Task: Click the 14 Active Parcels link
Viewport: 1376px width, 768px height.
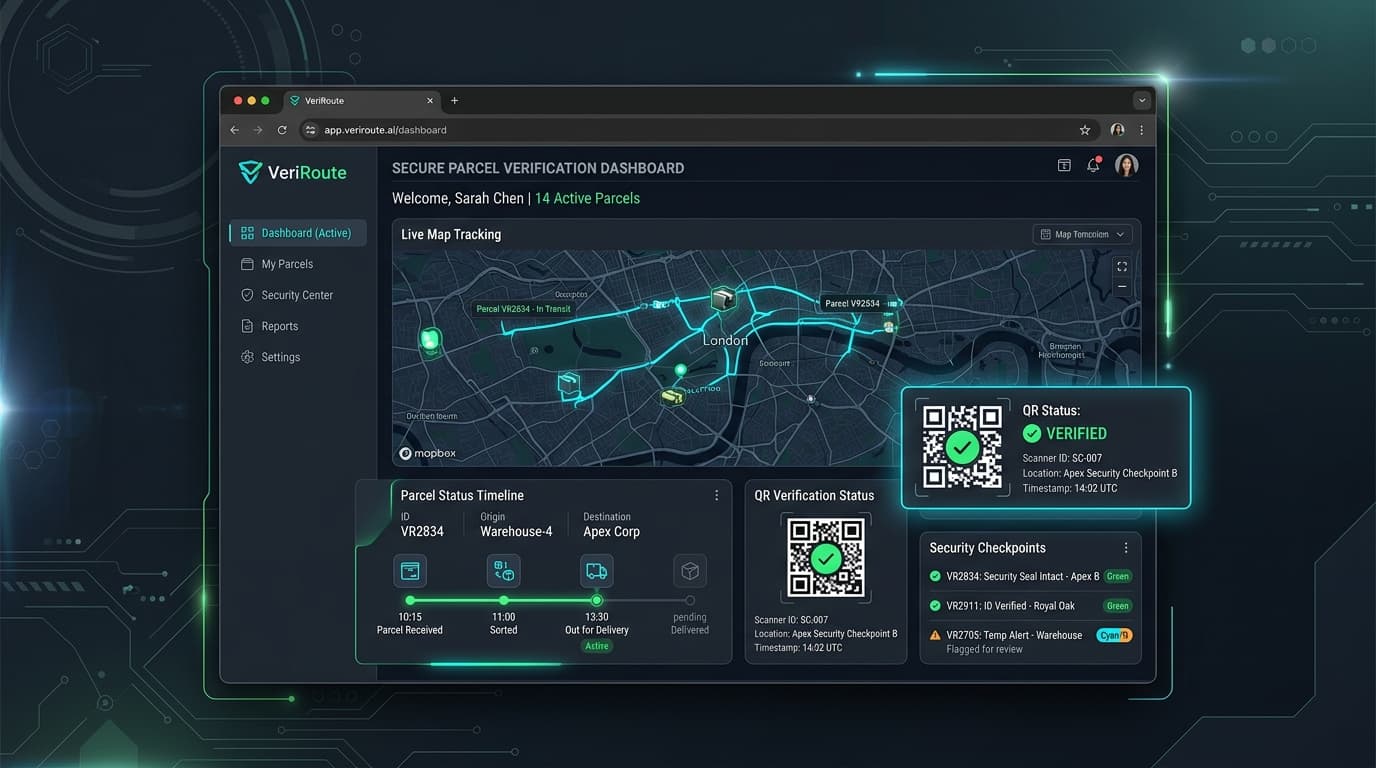Action: click(x=587, y=198)
